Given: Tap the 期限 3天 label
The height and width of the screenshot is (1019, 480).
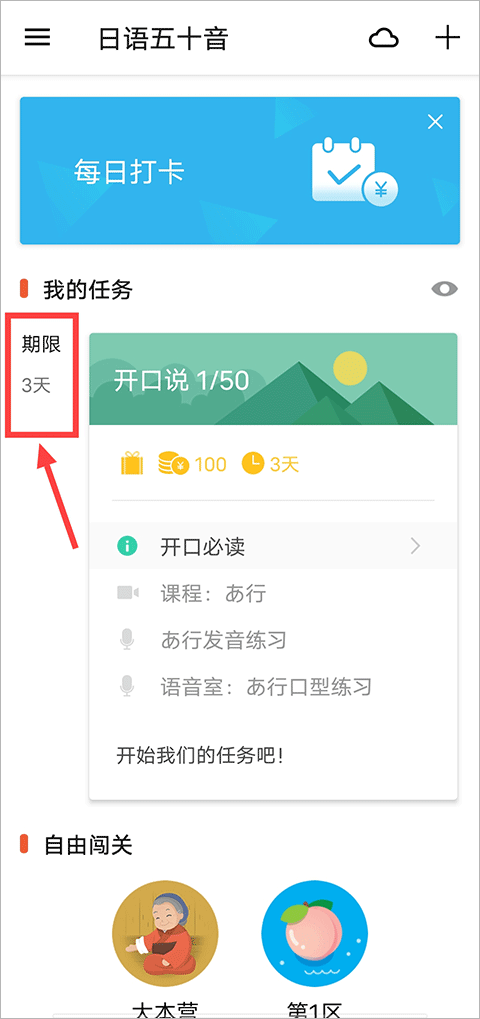Looking at the screenshot, I should pyautogui.click(x=42, y=365).
